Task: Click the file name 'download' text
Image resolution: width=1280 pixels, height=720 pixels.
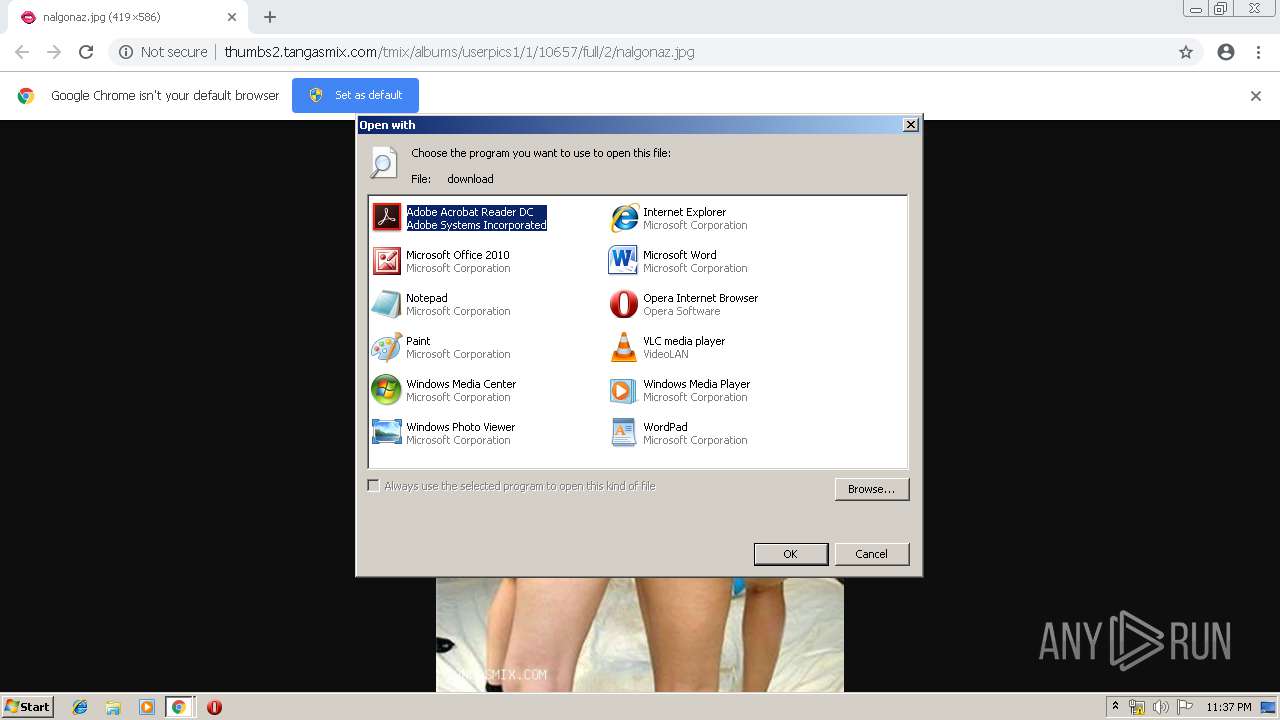Action: coord(470,179)
